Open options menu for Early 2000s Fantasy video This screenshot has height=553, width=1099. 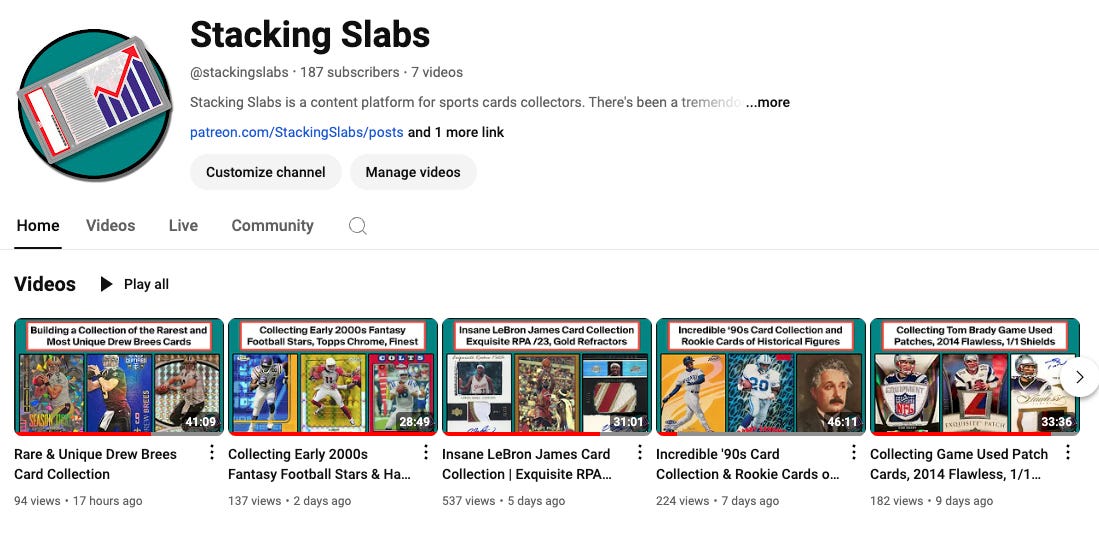pos(425,453)
